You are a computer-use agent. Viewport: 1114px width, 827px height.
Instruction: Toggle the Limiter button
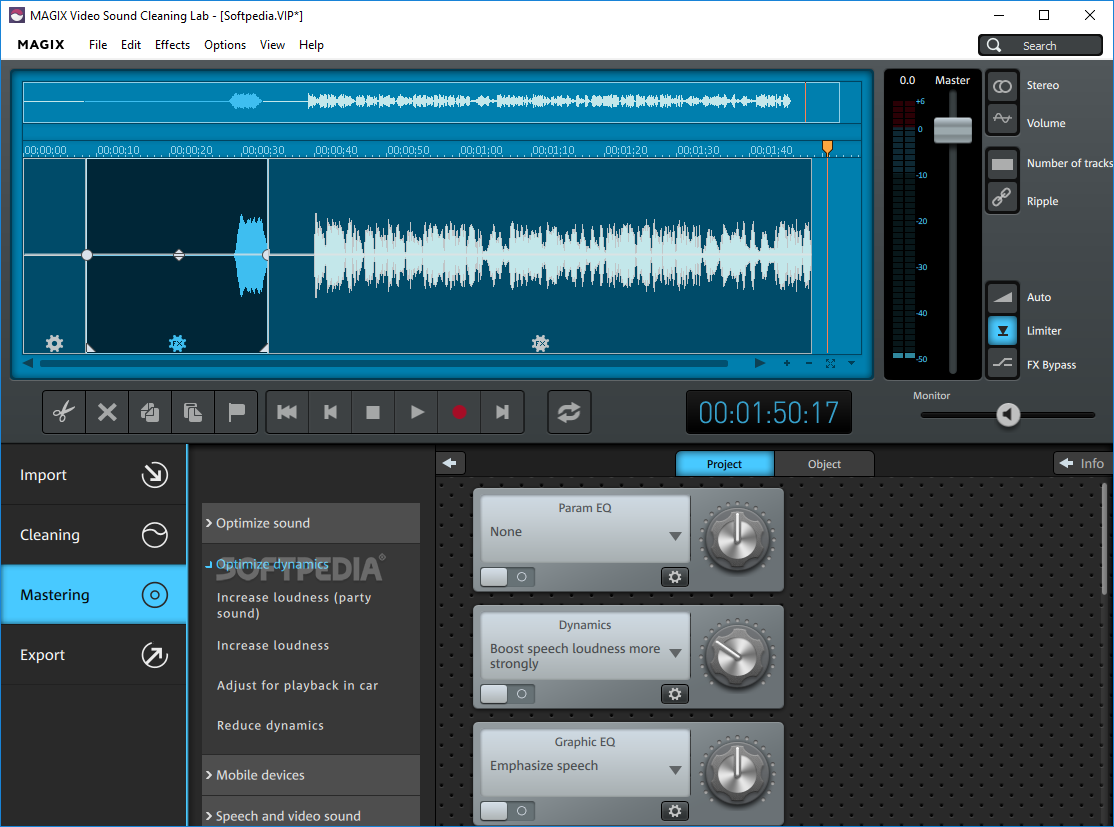coord(1002,331)
